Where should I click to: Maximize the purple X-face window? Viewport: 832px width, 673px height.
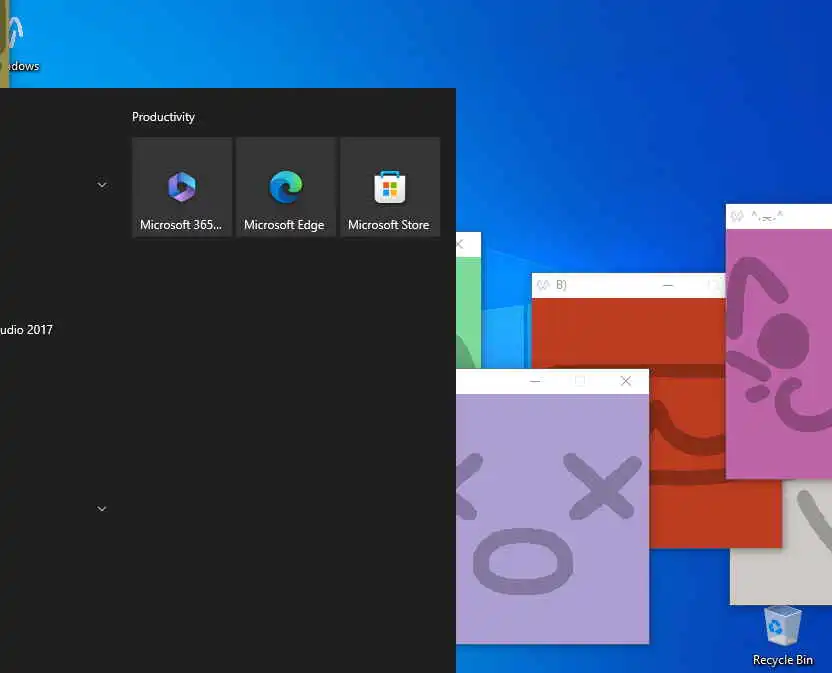580,381
